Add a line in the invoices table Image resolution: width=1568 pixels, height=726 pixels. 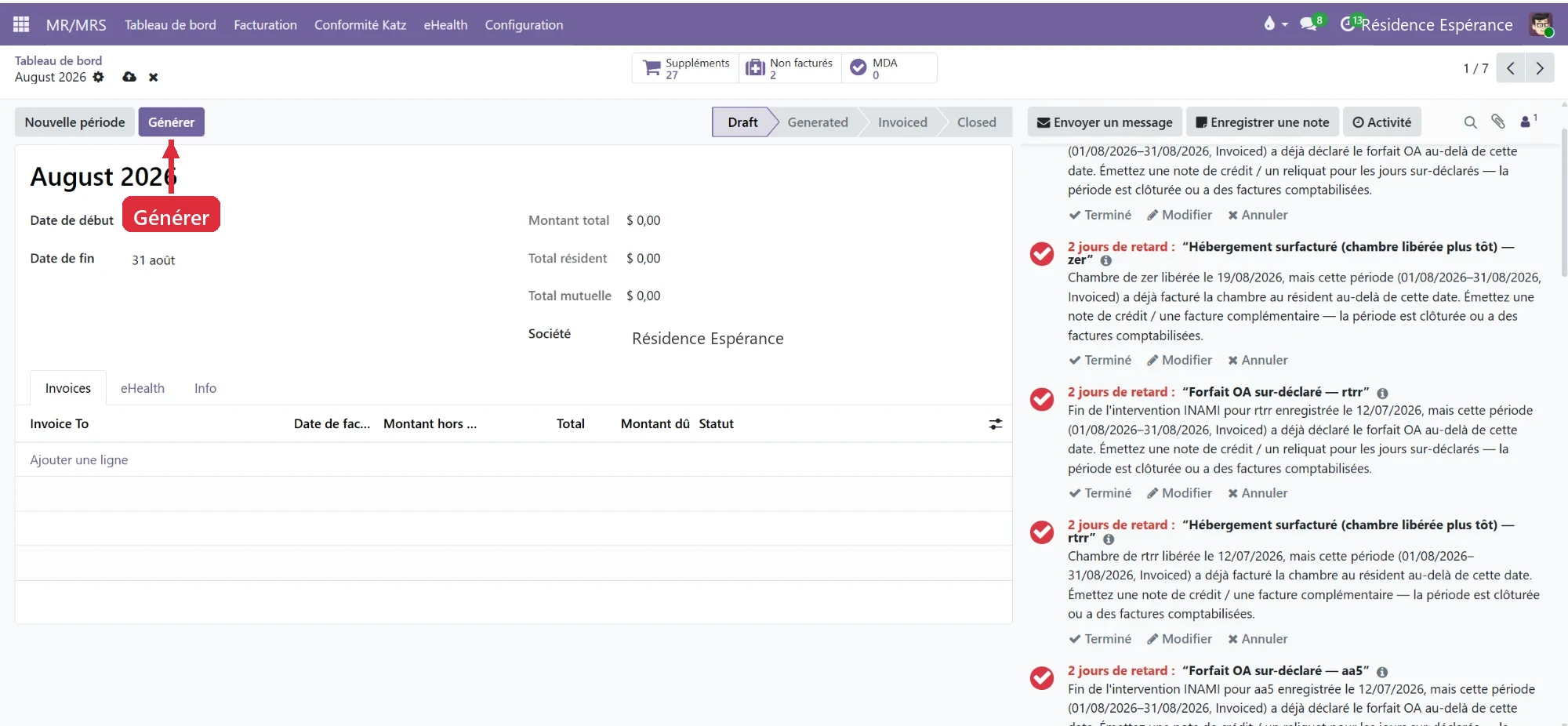point(79,460)
